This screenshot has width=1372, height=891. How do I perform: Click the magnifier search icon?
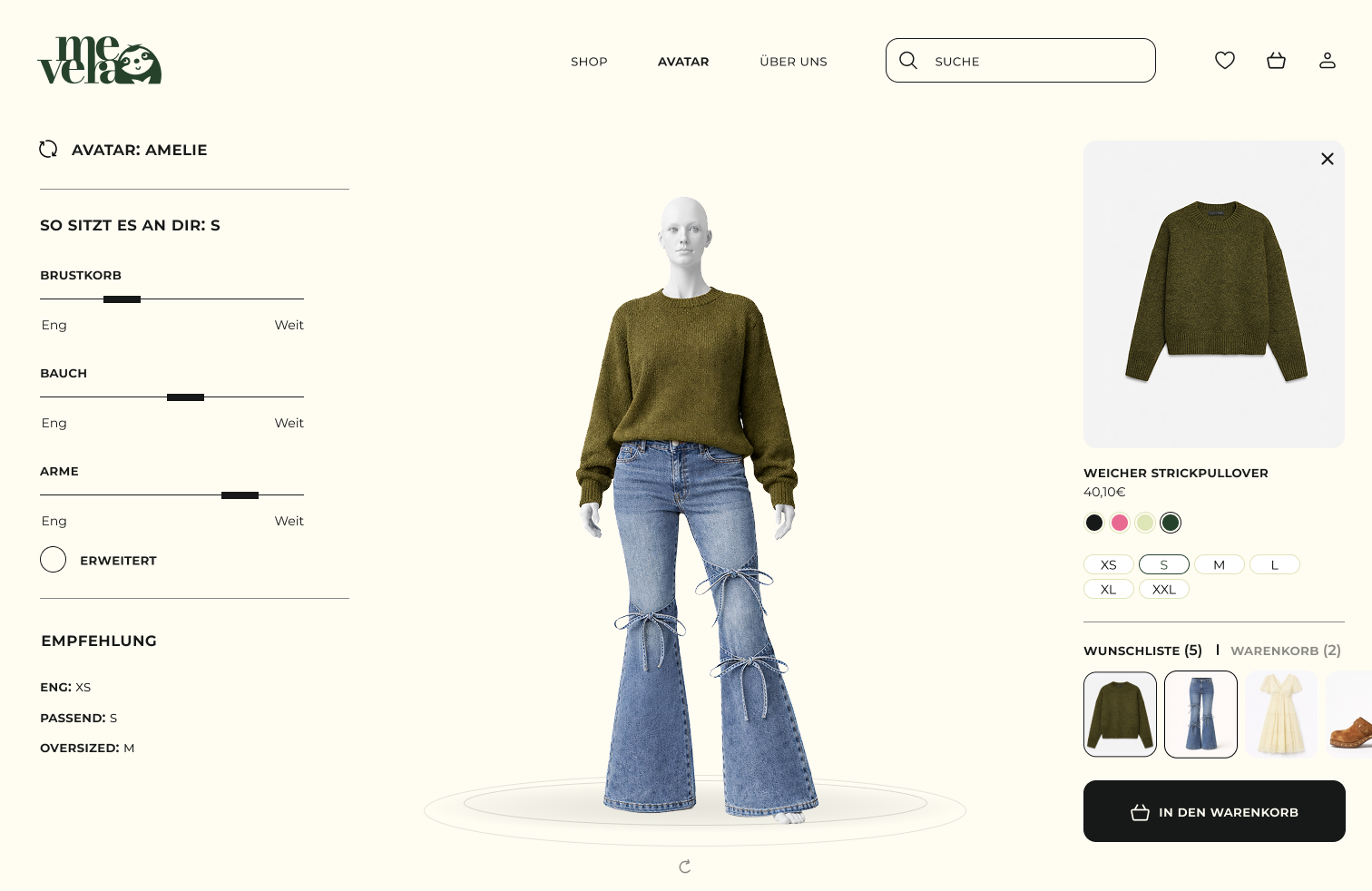click(908, 61)
